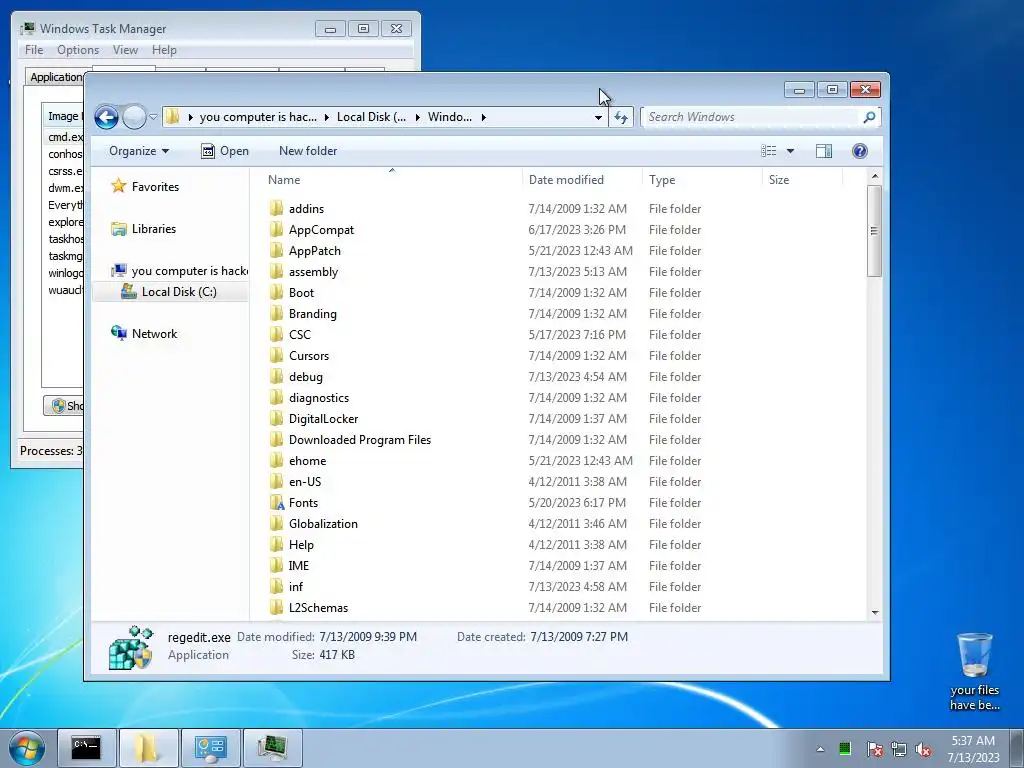Show hidden tray icons arrow
1024x768 pixels.
point(820,749)
